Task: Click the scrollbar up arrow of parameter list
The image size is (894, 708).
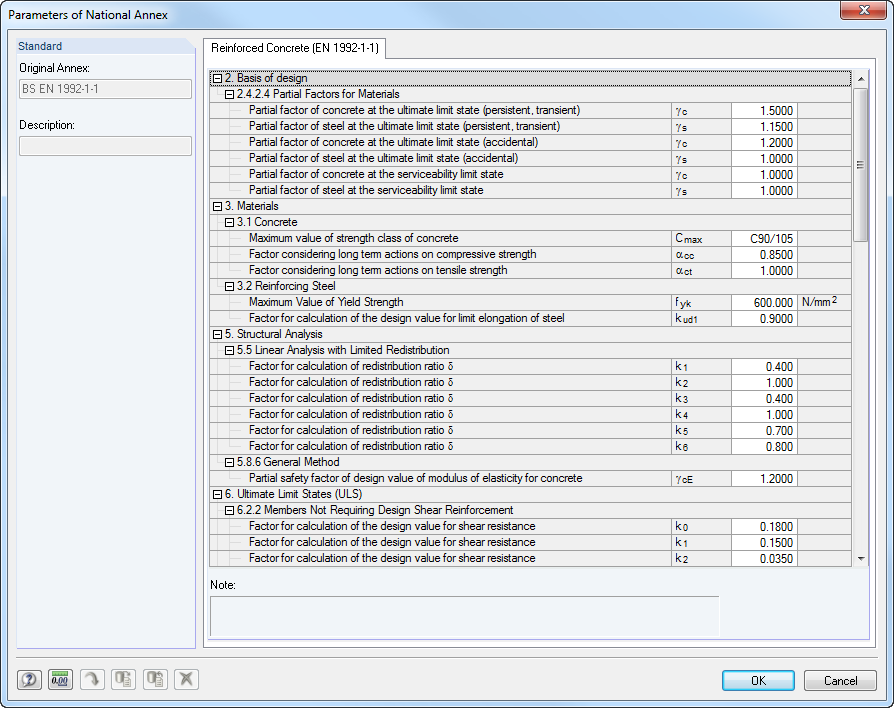Action: coord(861,79)
